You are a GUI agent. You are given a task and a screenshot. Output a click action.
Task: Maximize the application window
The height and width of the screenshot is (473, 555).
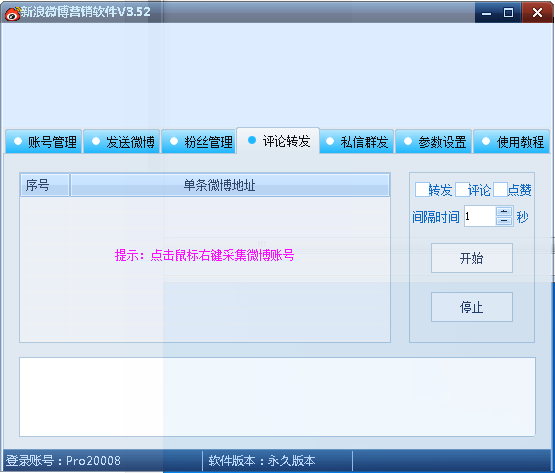pos(509,13)
